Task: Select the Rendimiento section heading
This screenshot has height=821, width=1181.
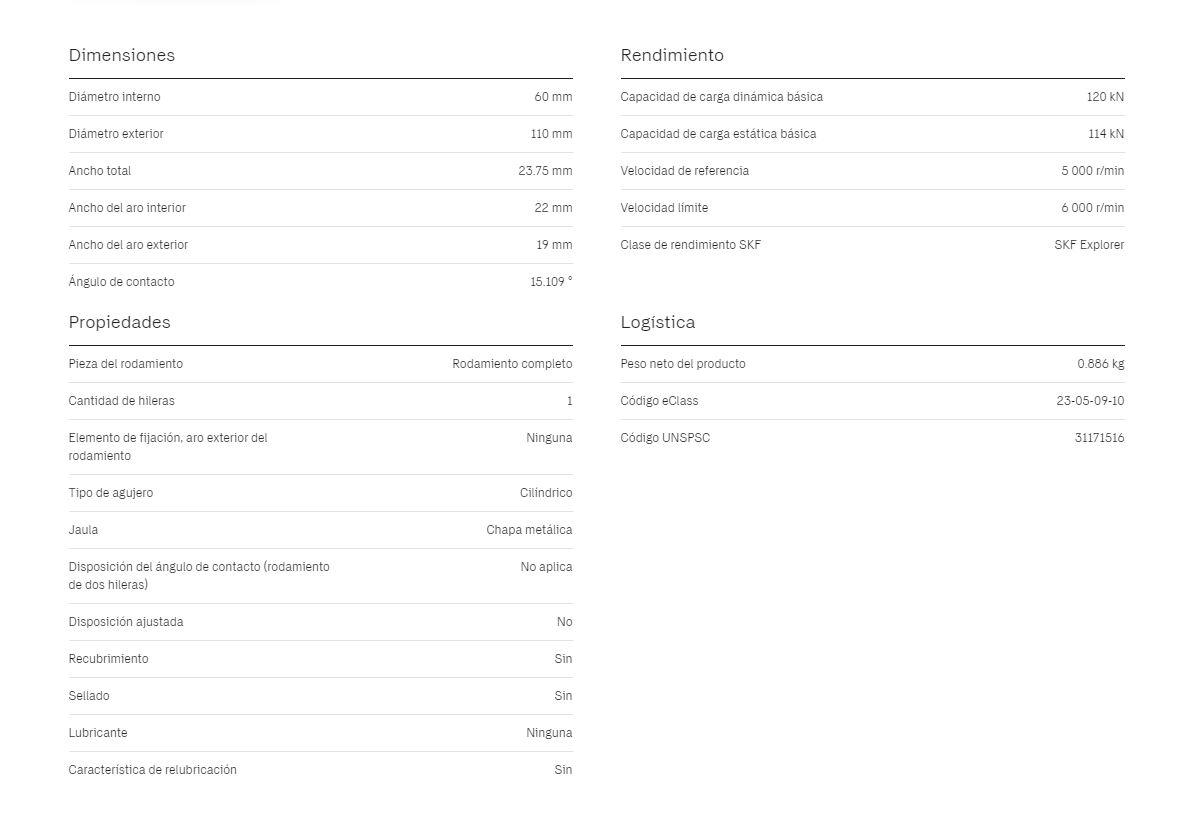Action: (x=672, y=55)
